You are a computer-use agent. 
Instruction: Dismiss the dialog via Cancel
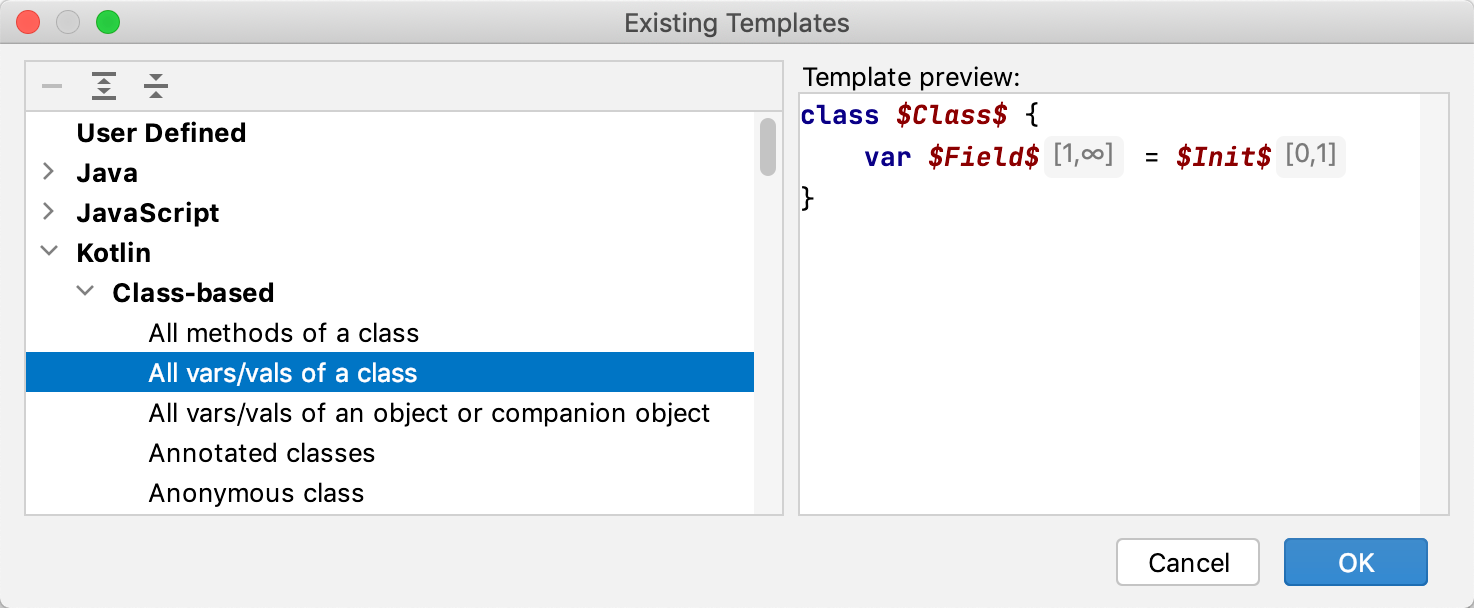[1187, 562]
